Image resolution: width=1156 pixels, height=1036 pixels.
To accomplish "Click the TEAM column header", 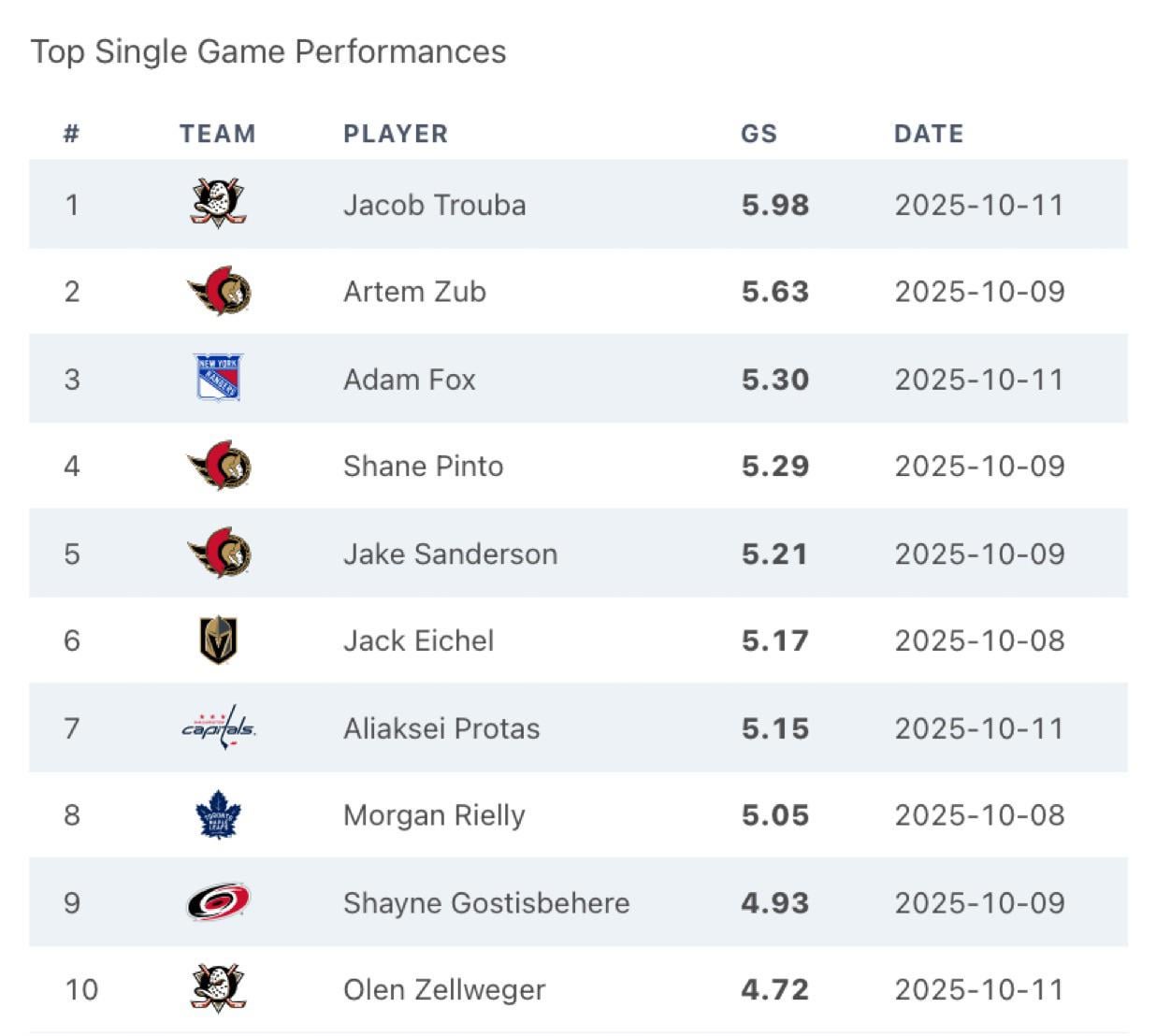I will click(x=217, y=134).
